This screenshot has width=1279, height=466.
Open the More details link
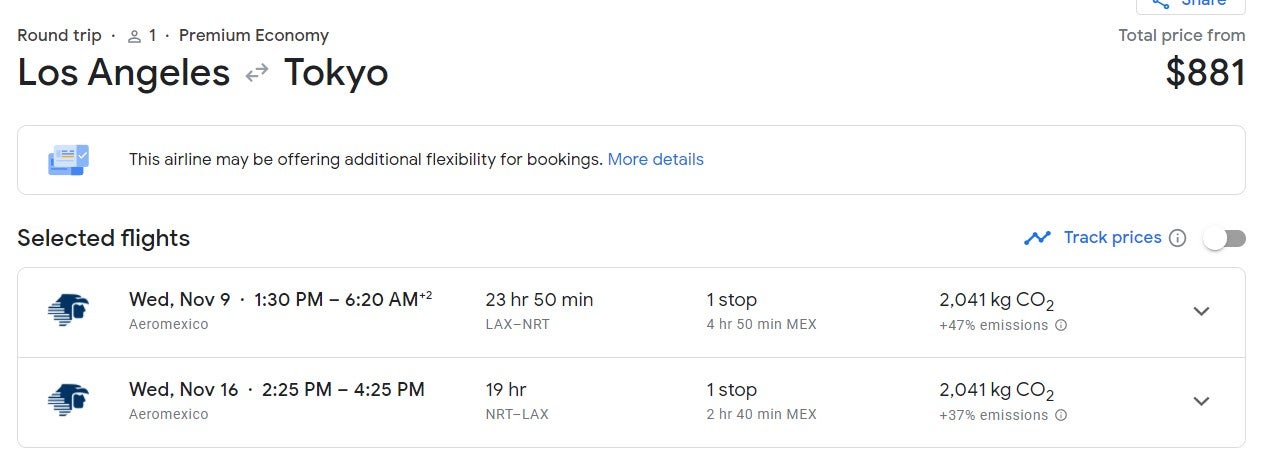(x=656, y=160)
